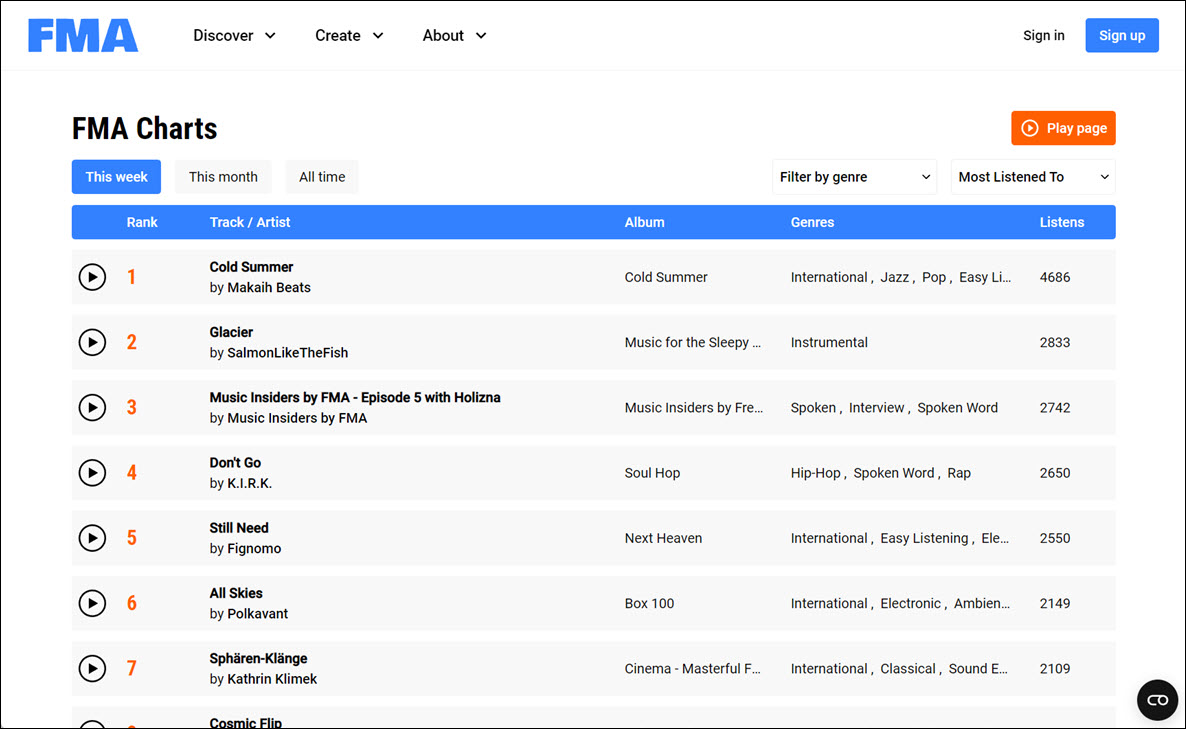
Task: Select the Instrumental genre on the Glacier row
Action: click(829, 342)
